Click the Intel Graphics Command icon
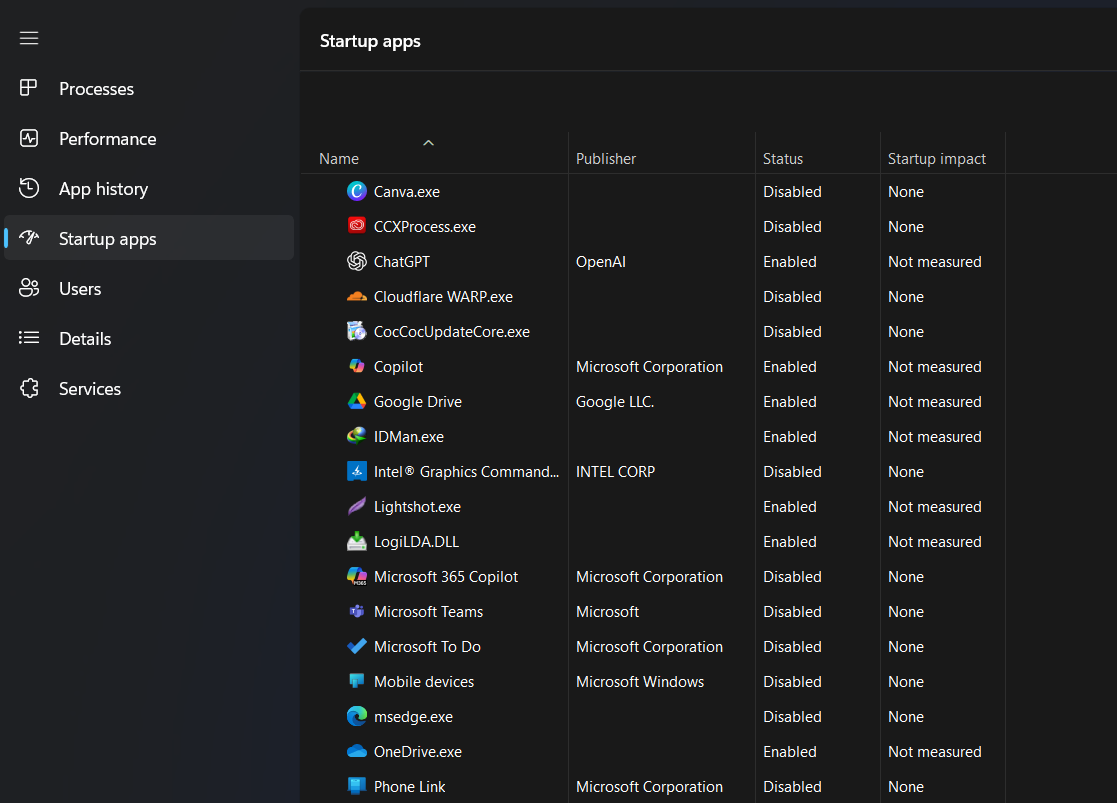The width and height of the screenshot is (1117, 803). coord(357,471)
